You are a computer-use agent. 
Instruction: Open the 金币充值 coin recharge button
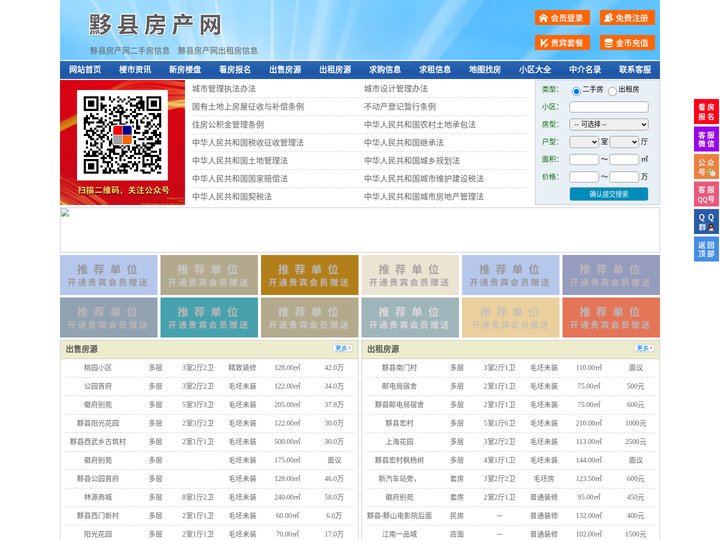coord(627,43)
